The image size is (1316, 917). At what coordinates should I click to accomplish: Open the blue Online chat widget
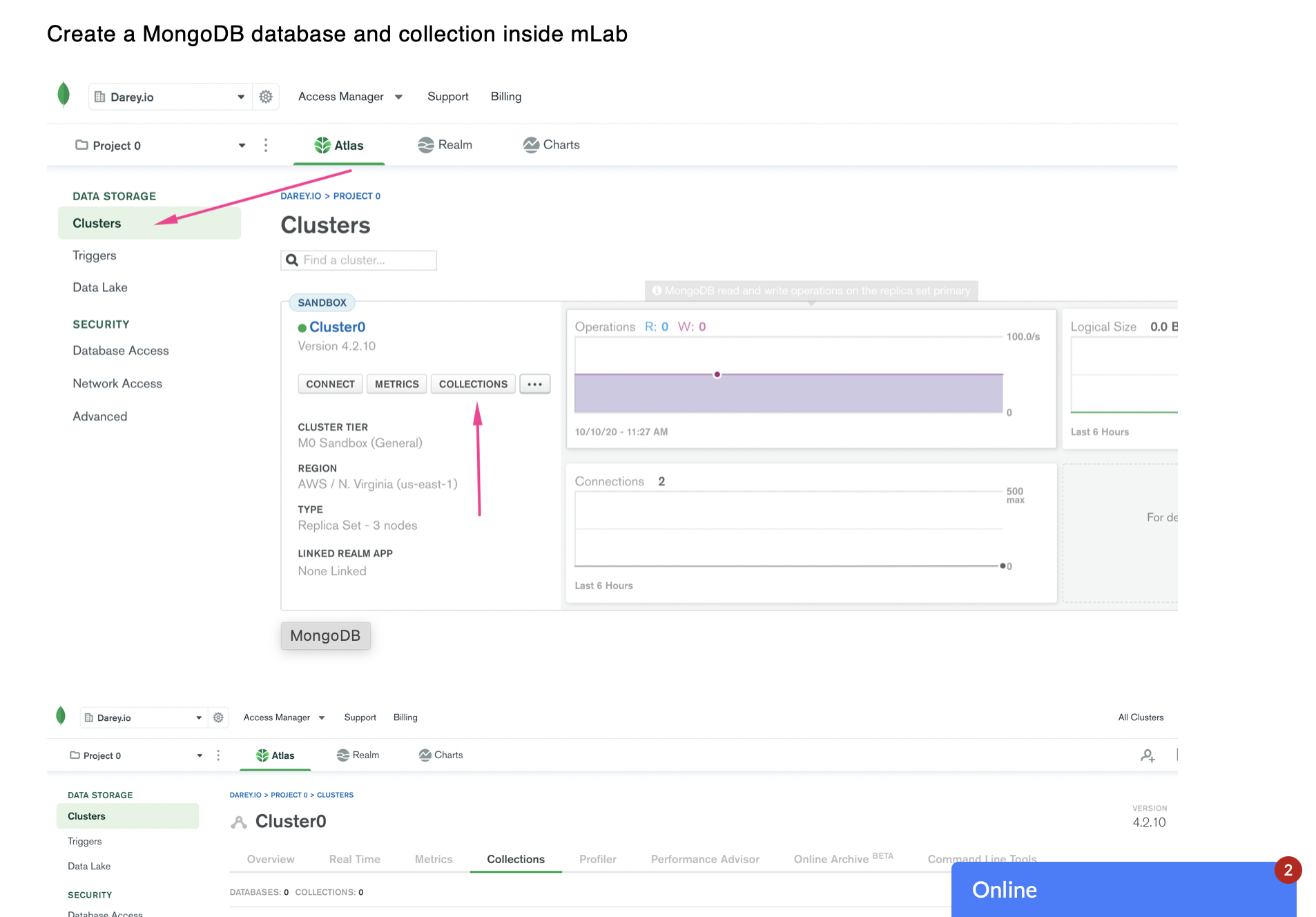1123,889
